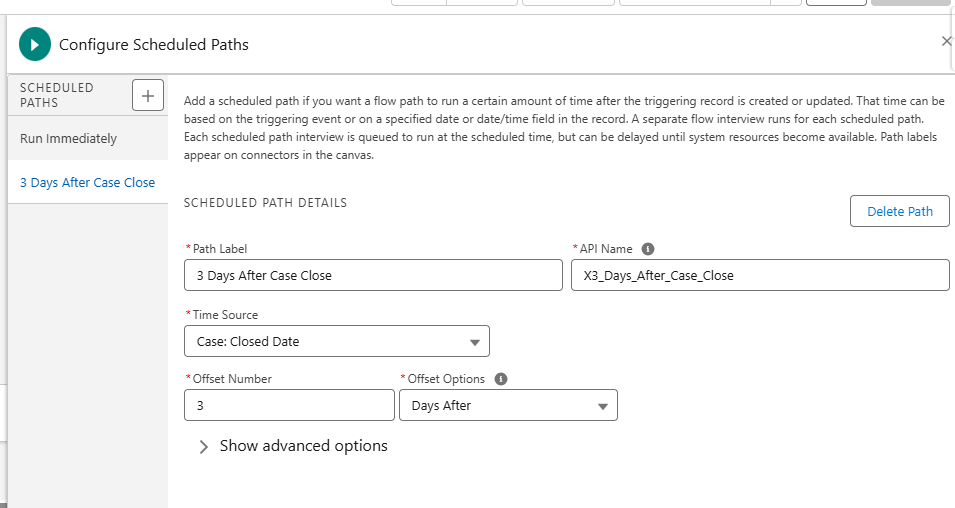Click the Scheduled Path Details heading
The width and height of the screenshot is (955, 508).
click(265, 203)
